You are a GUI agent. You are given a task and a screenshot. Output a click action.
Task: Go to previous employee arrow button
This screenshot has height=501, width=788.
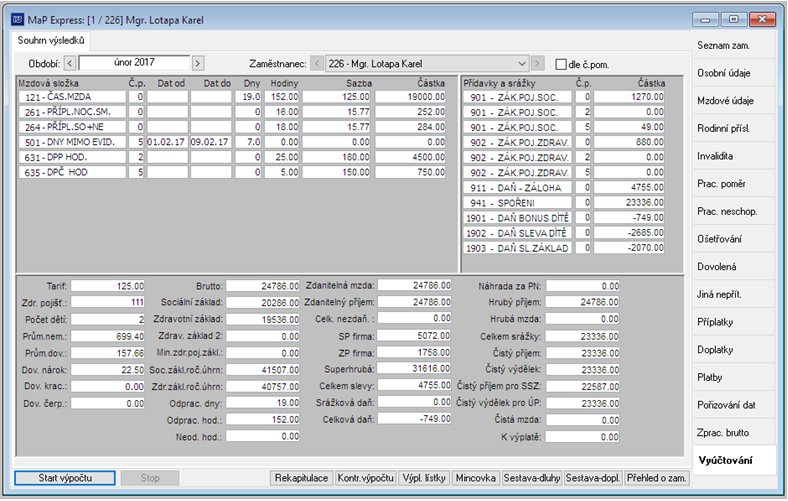[x=317, y=64]
